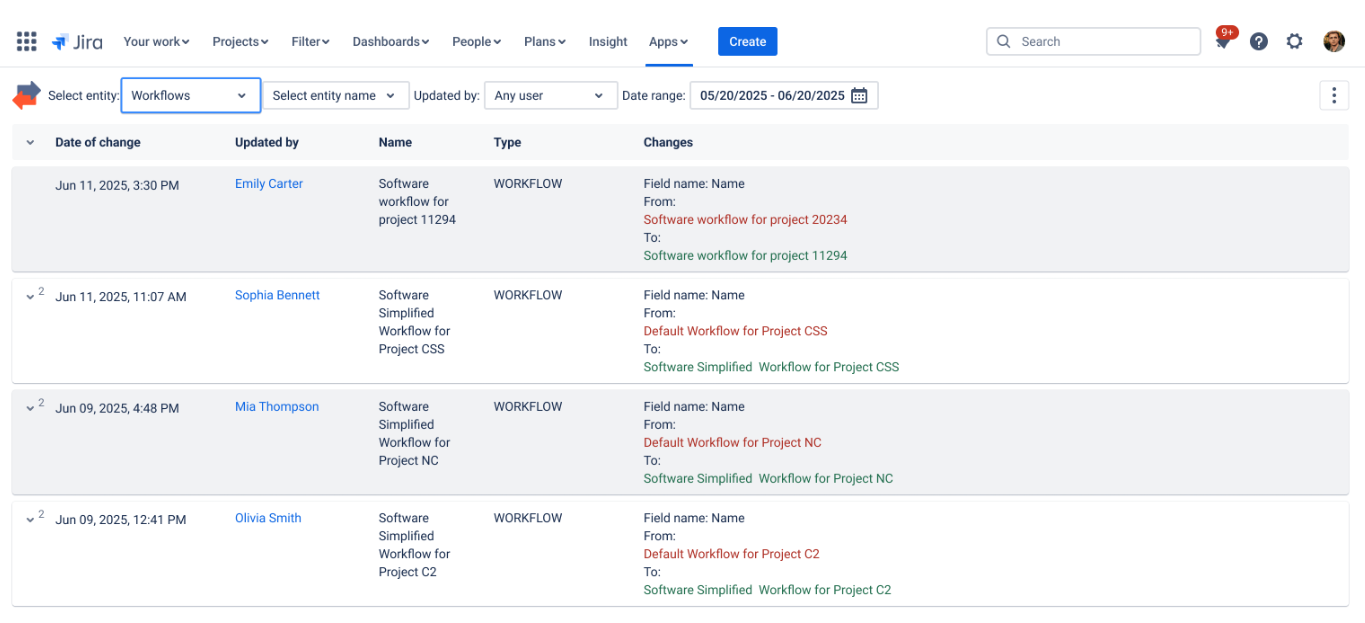The width and height of the screenshot is (1365, 623).
Task: Toggle the expand-all chevron in table header
Action: coord(29,142)
